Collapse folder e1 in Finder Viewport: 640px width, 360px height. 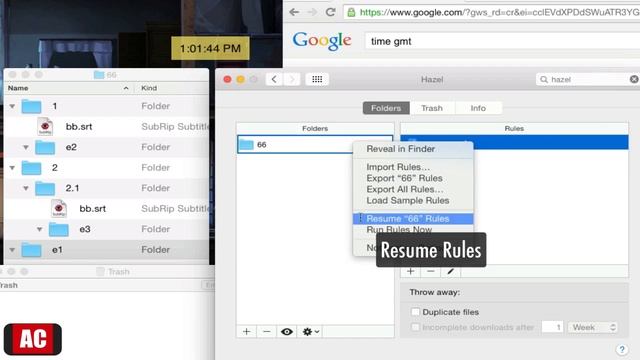click(12, 250)
